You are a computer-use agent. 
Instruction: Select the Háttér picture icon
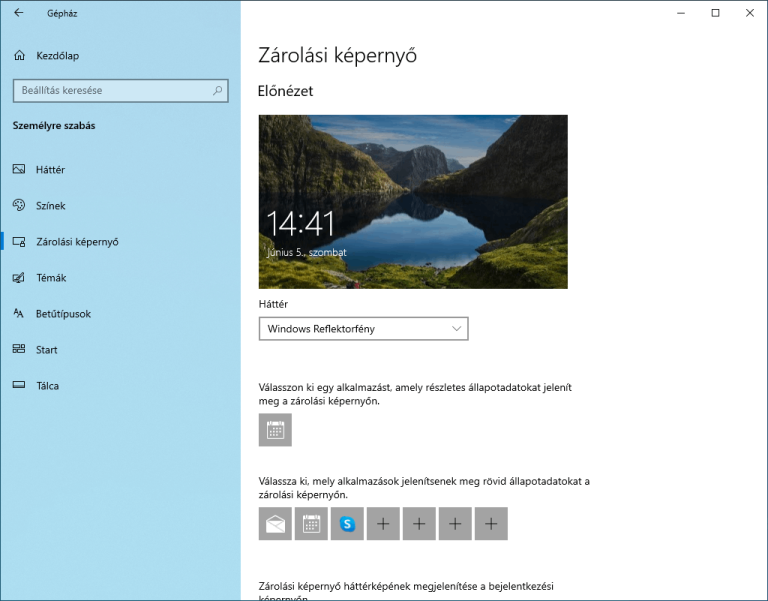click(19, 169)
